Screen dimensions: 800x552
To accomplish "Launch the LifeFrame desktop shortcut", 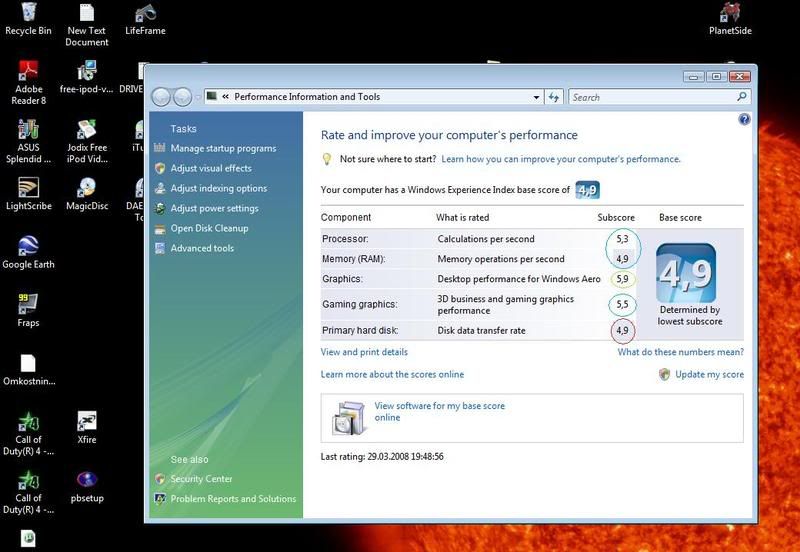I will (x=145, y=19).
